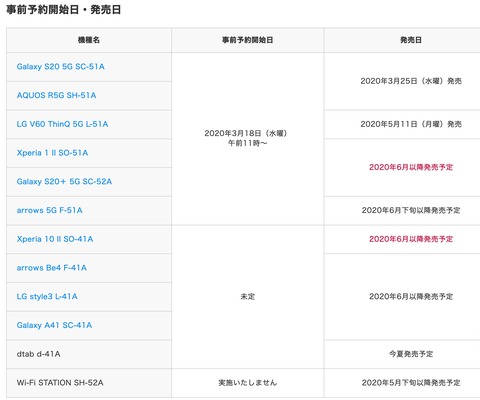Click the Wi-Fi STATION SH-52A row text
Viewport: 480px width, 400px height.
pyautogui.click(x=60, y=383)
